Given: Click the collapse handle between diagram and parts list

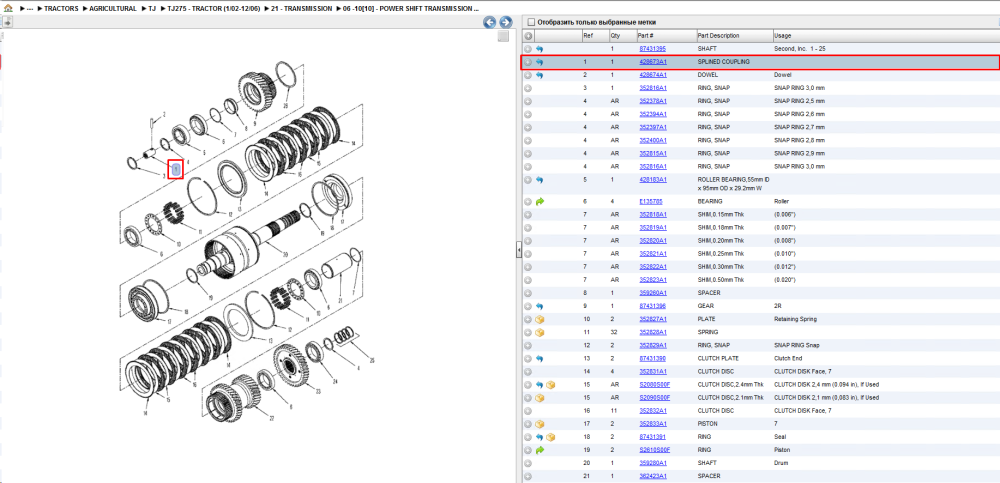Looking at the screenshot, I should pyautogui.click(x=518, y=249).
